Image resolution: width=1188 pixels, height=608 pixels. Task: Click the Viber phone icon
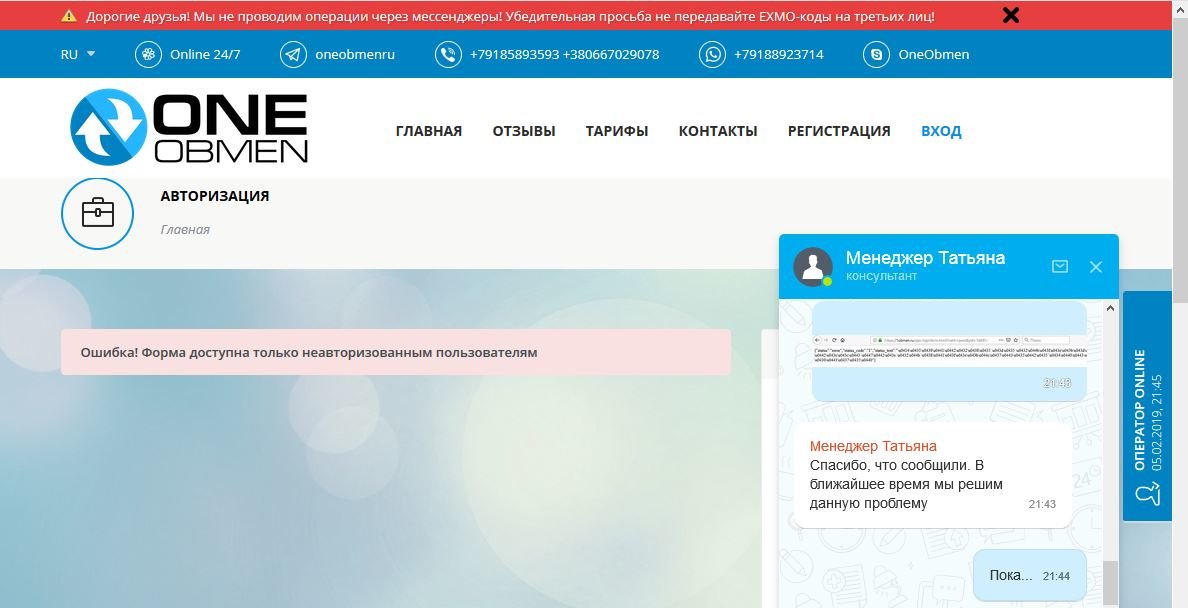(x=448, y=55)
